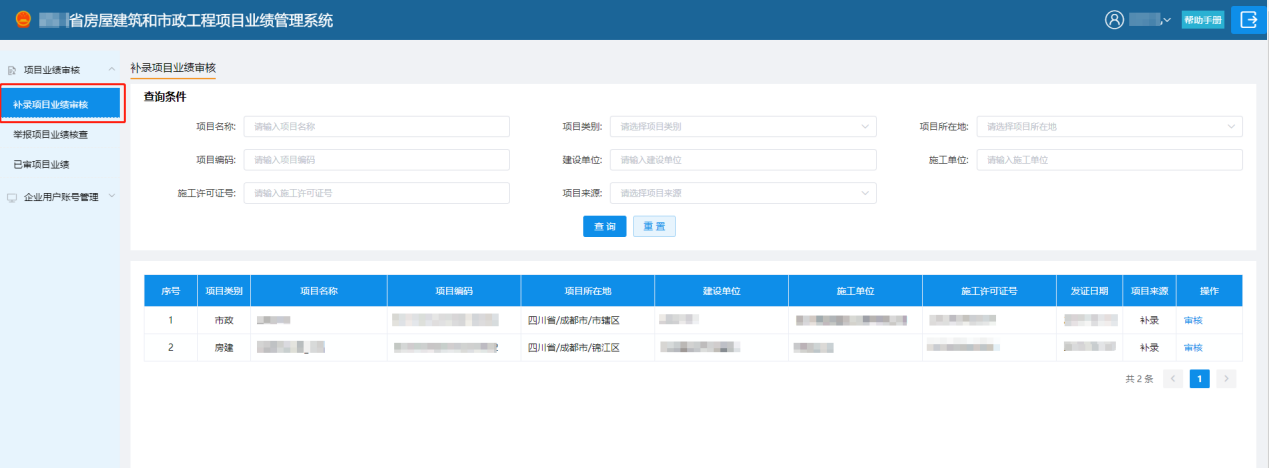Open the 项目来源 dropdown
1269x468 pixels.
click(742, 193)
